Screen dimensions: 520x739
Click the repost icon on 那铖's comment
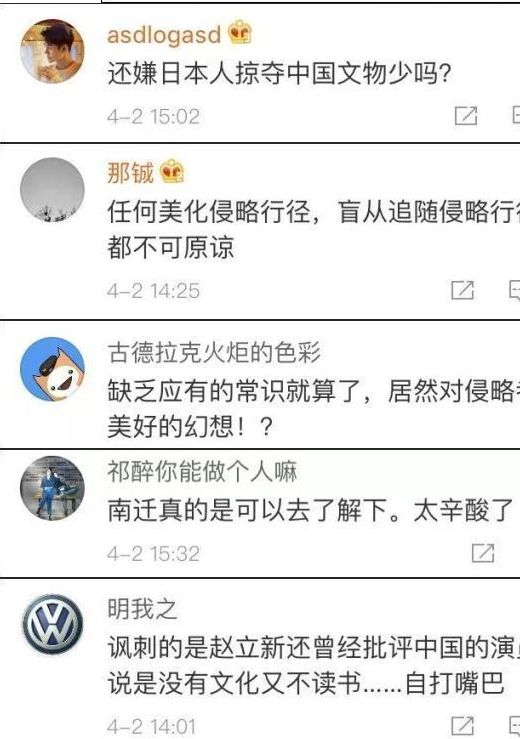462,290
